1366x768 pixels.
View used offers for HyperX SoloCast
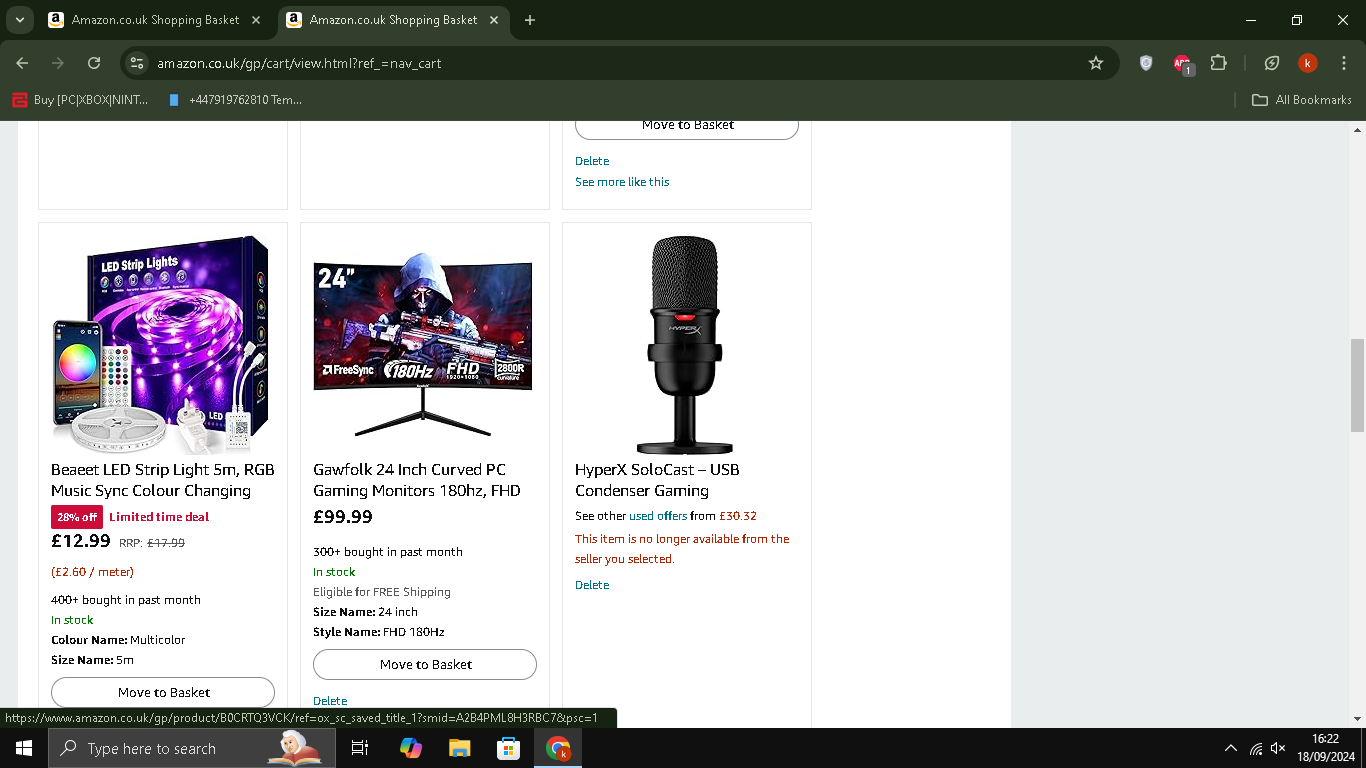[658, 516]
